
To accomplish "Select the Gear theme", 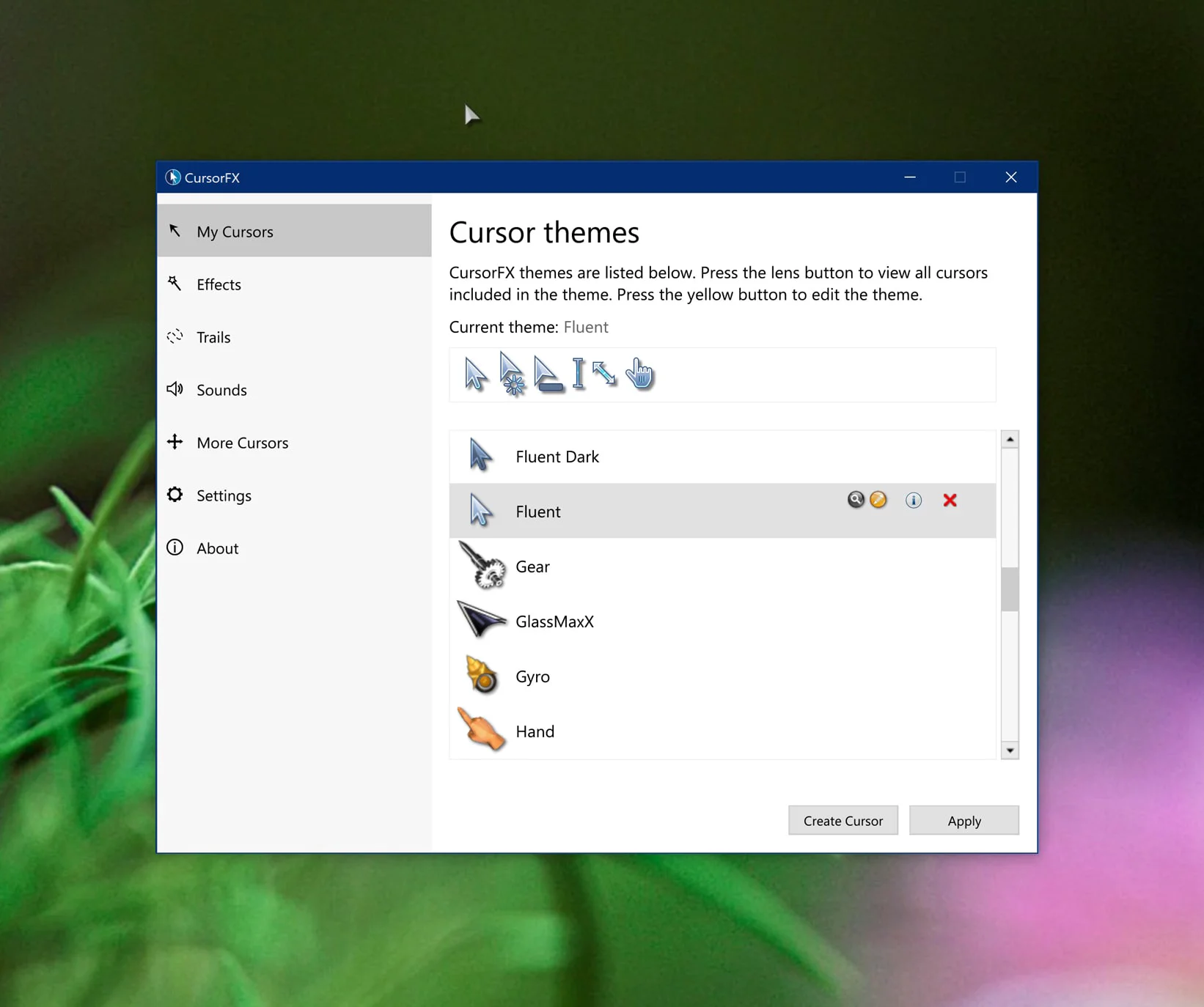I will click(532, 566).
